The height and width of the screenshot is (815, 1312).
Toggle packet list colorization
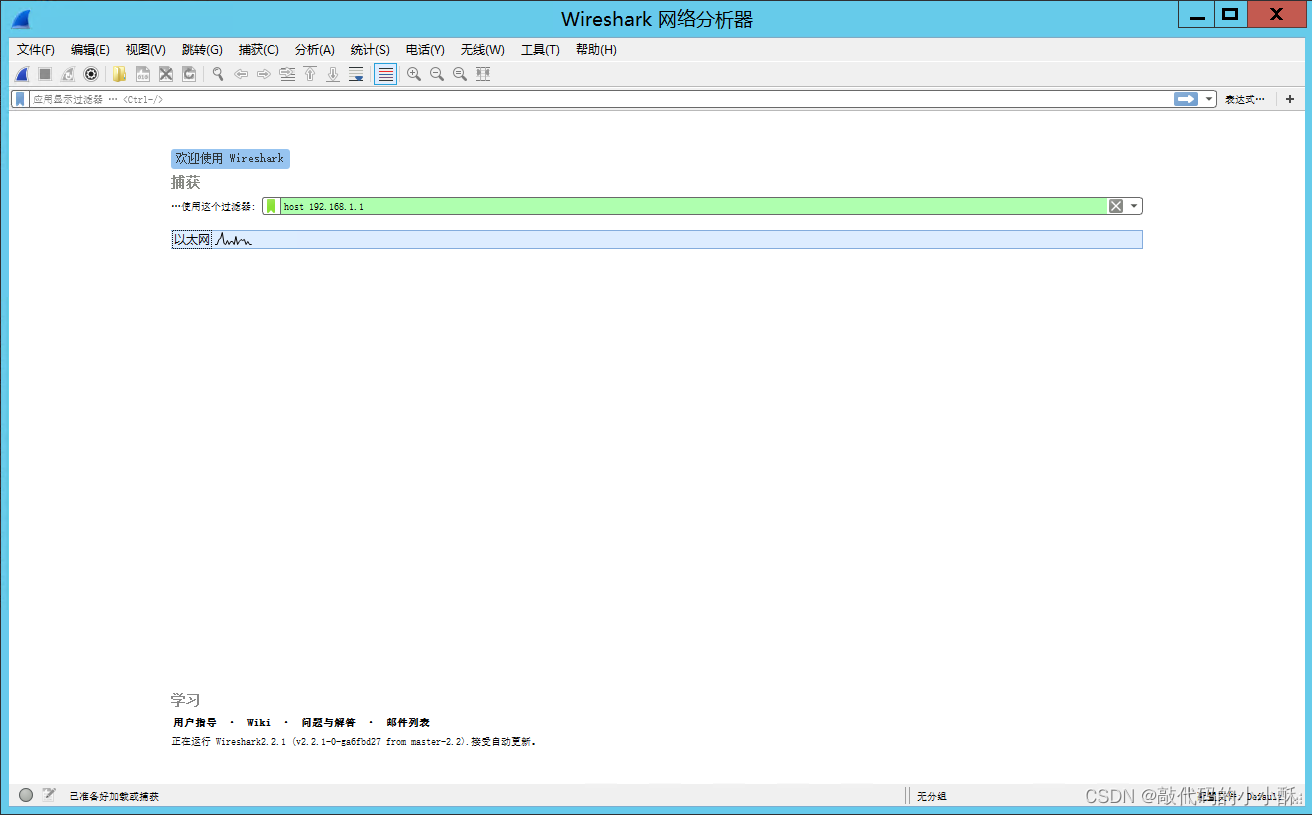pos(385,74)
